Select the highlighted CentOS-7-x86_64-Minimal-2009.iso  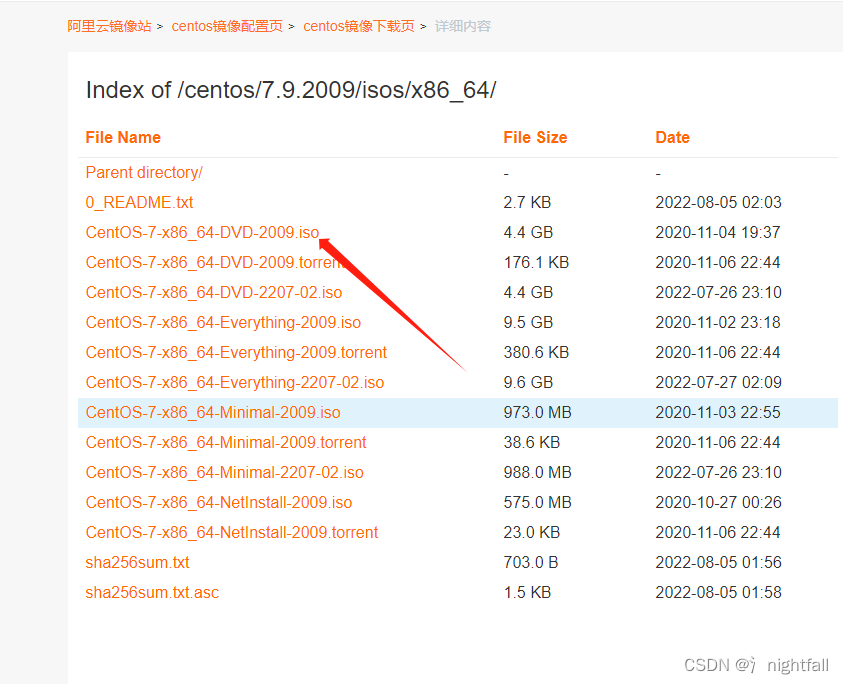pyautogui.click(x=212, y=412)
